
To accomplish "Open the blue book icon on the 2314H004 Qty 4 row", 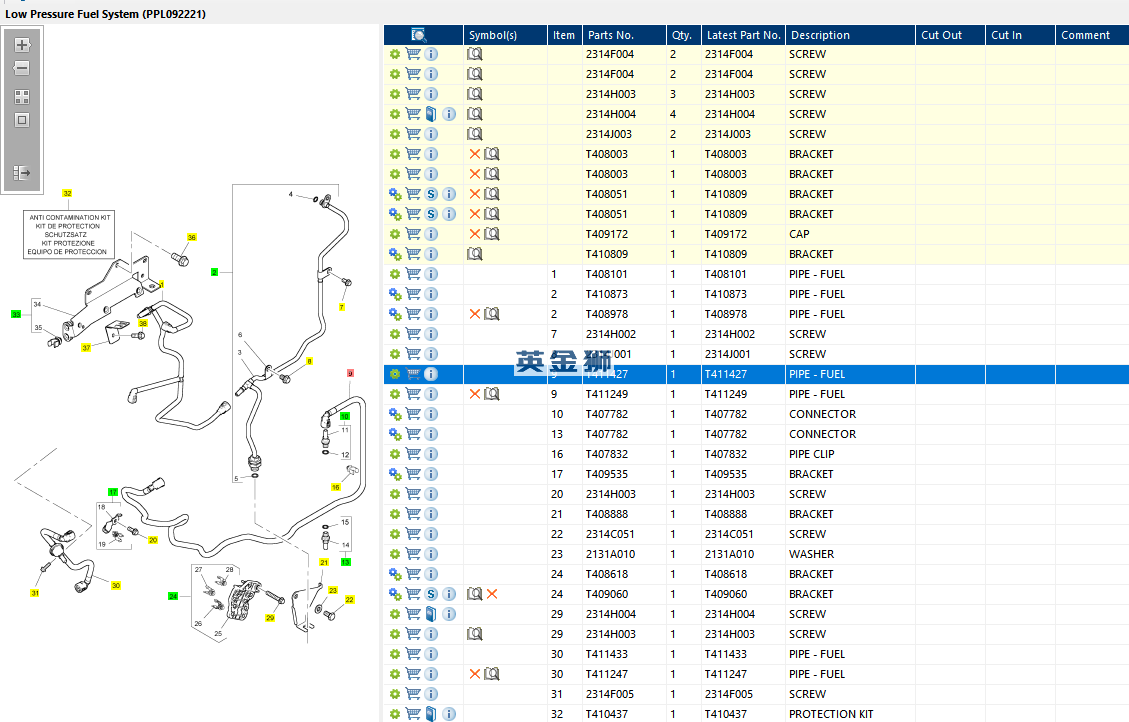I will click(x=431, y=114).
